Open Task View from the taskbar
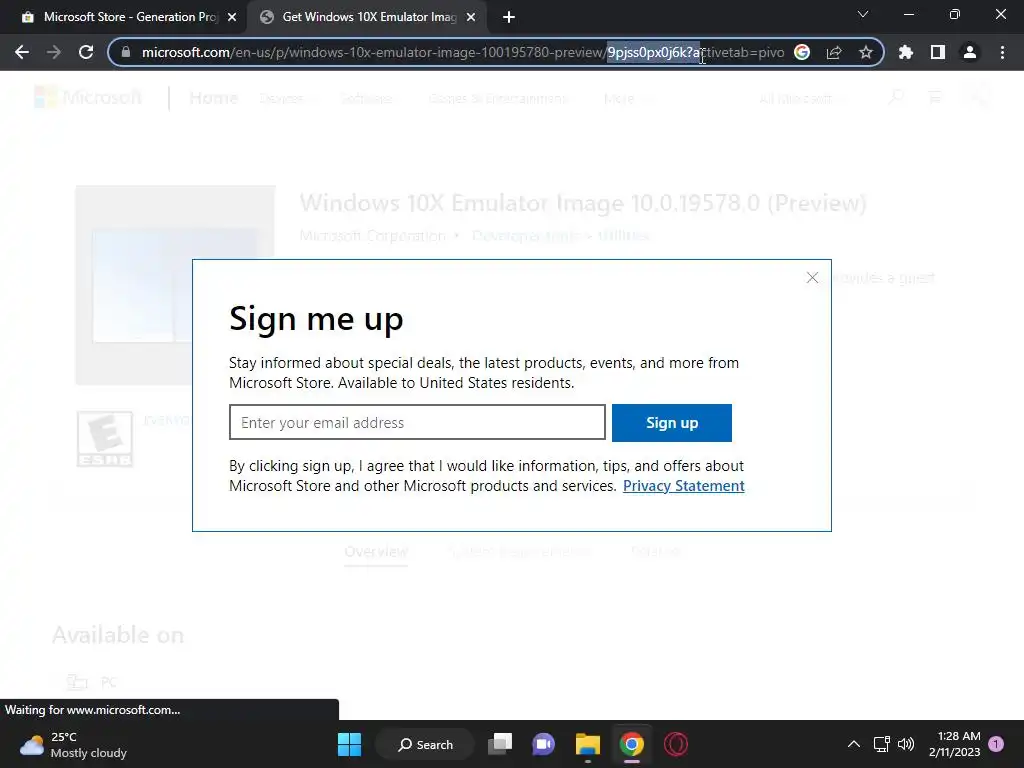This screenshot has height=768, width=1024. 500,744
